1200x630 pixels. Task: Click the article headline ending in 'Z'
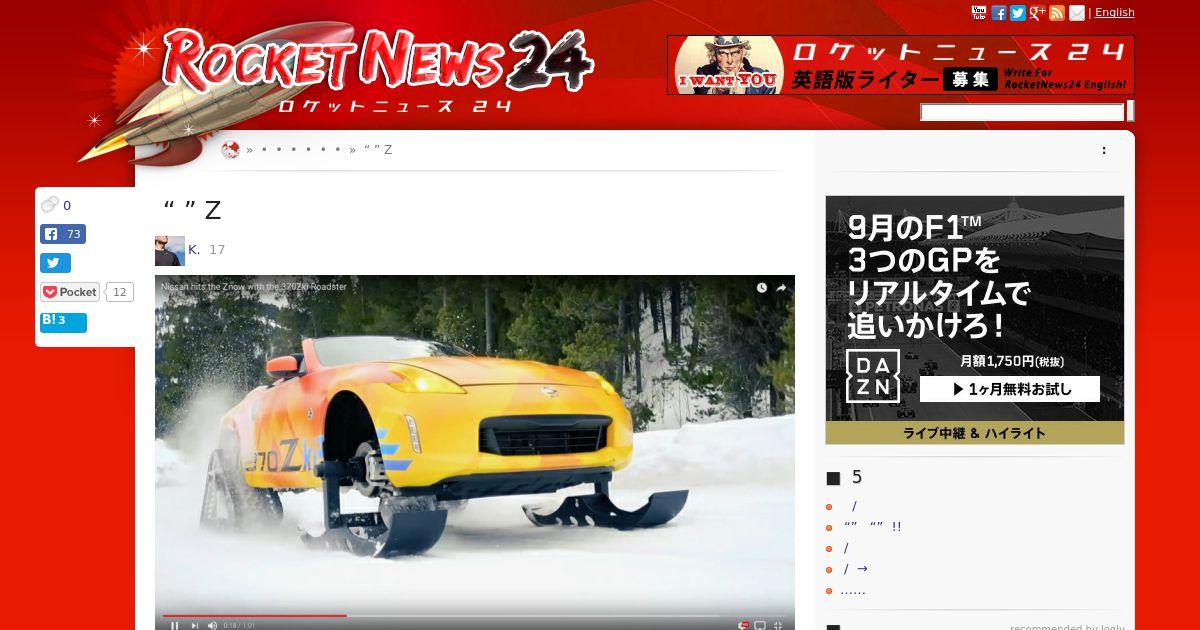(192, 210)
